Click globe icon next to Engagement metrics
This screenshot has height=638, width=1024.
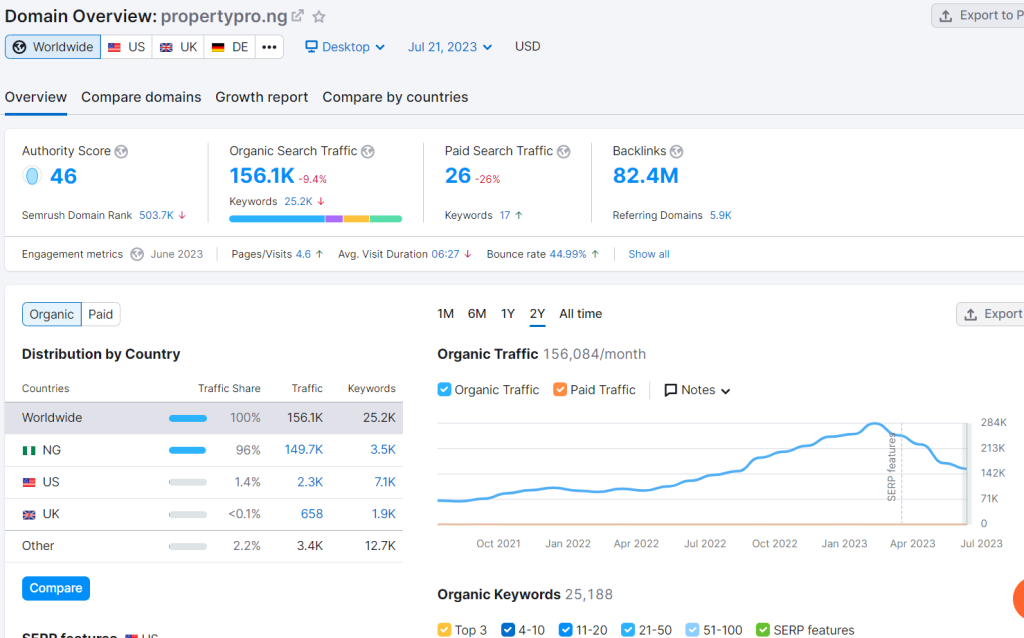pos(136,254)
